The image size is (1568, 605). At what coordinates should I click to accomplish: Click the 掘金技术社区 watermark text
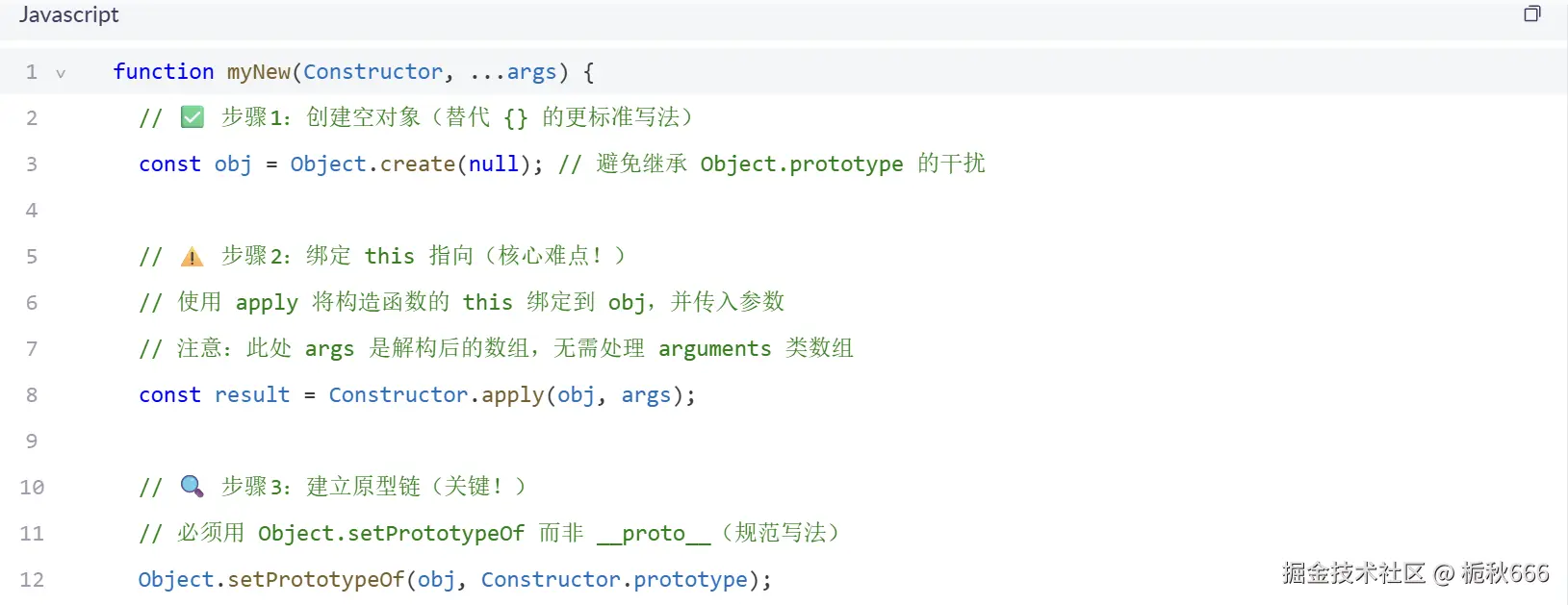pos(1352,573)
